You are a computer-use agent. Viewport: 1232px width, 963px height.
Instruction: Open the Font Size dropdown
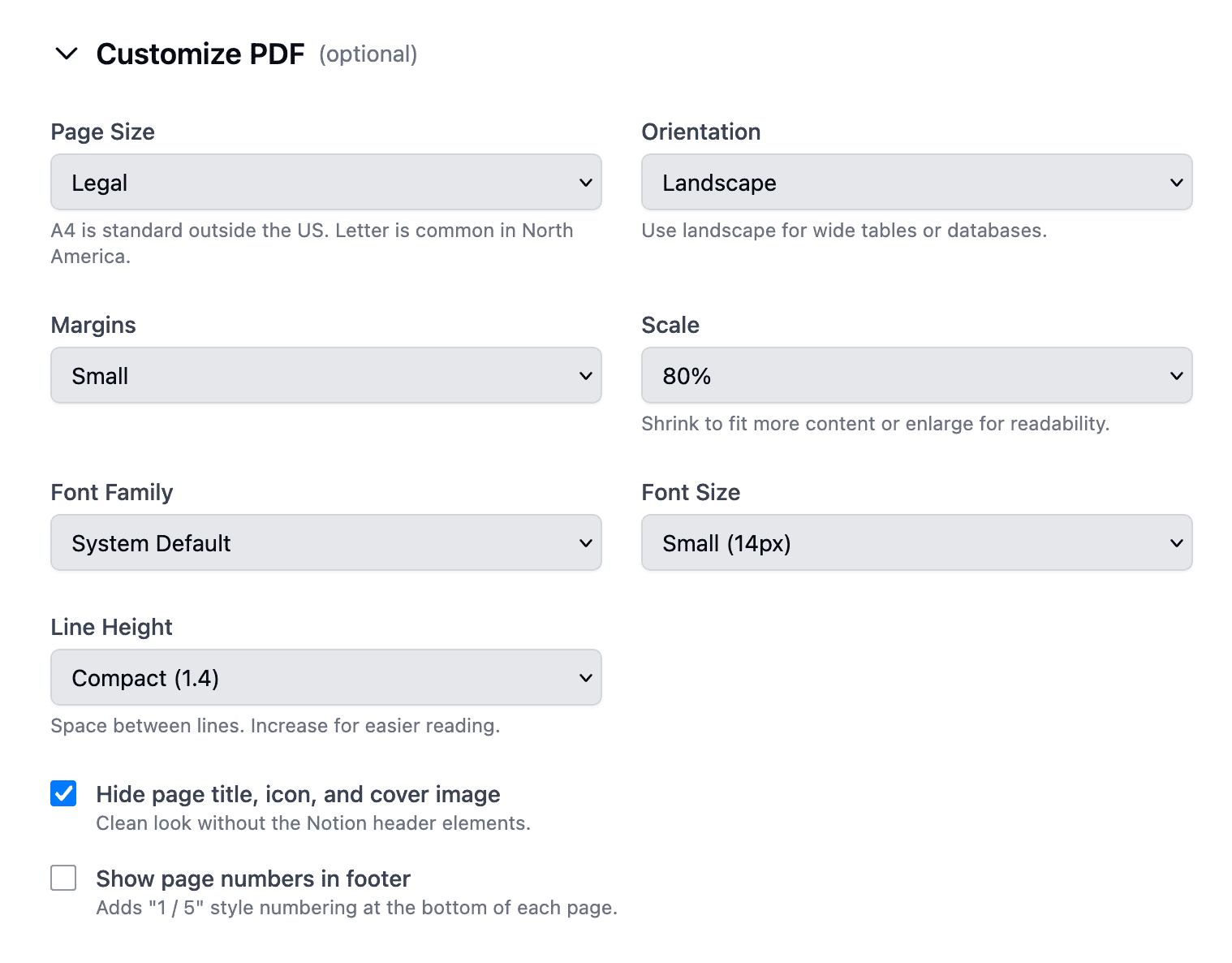pos(915,542)
